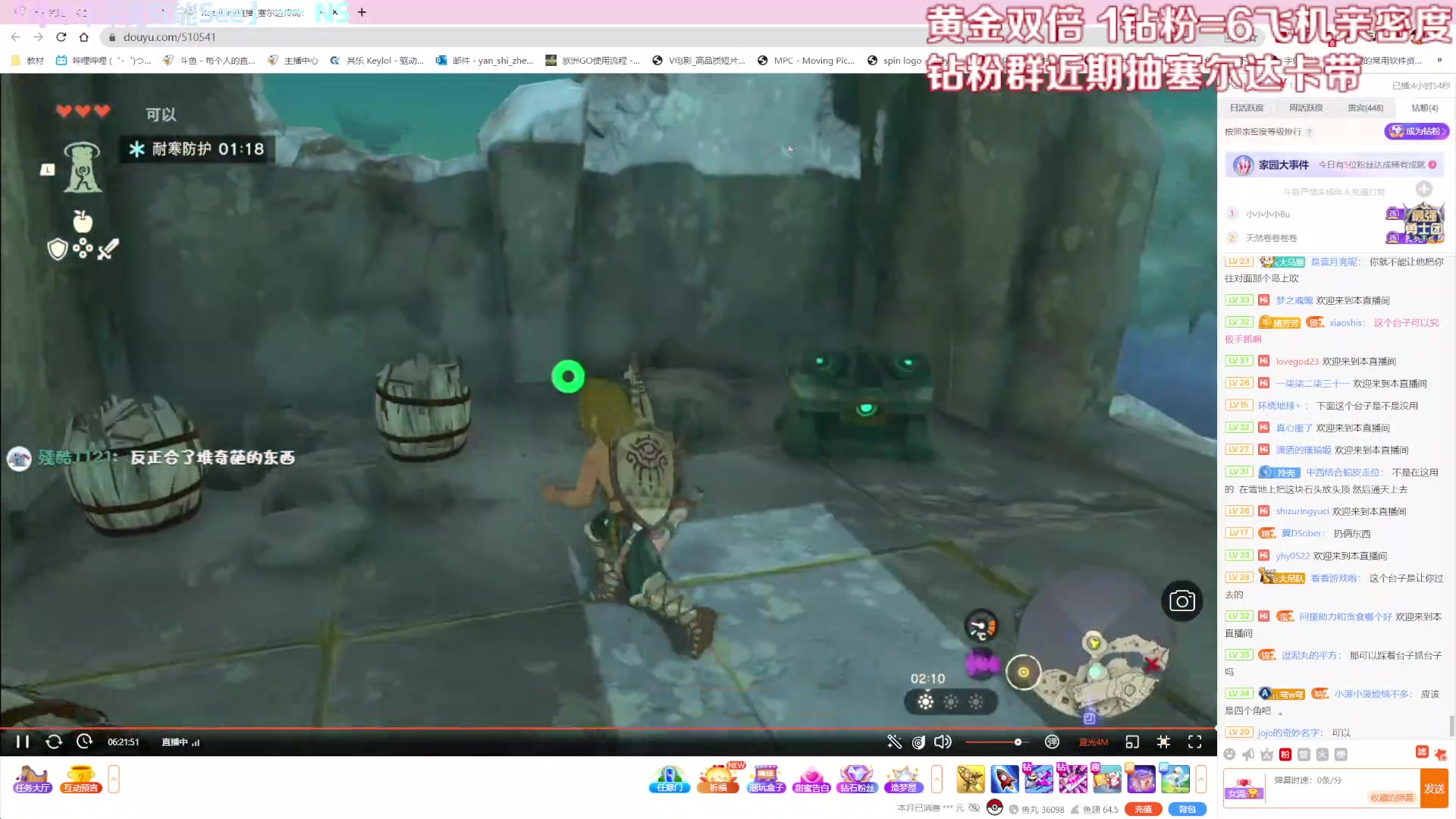
Task: Click the 成为钻粉 button
Action: [1417, 131]
